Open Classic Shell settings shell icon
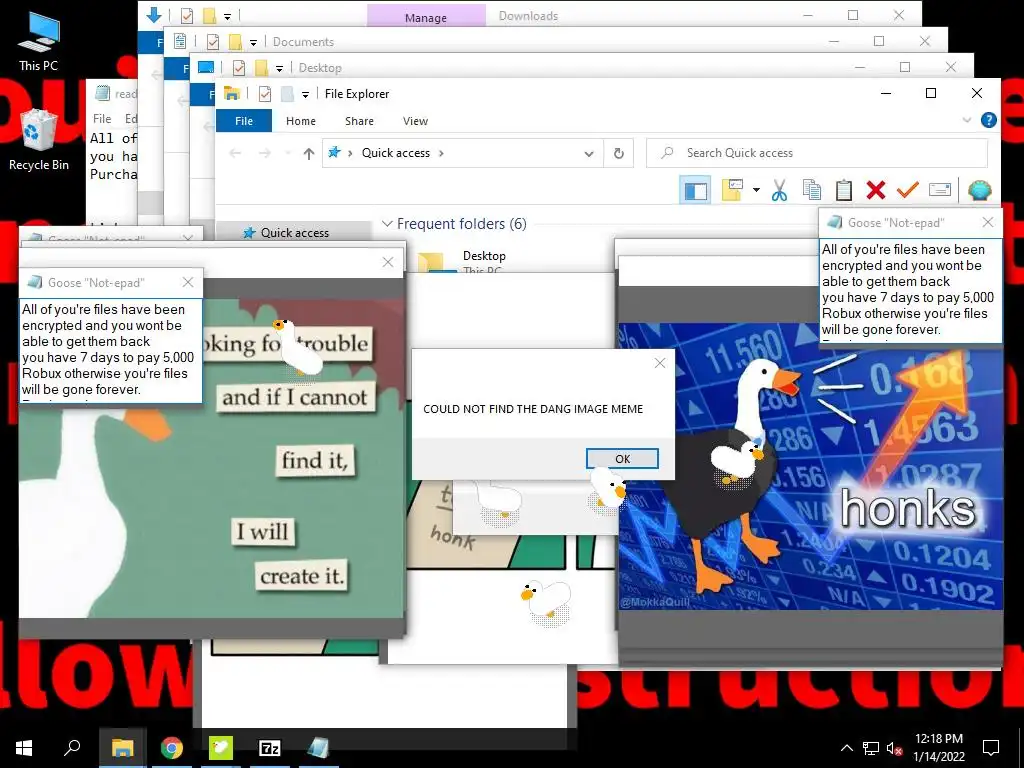The image size is (1024, 768). pos(980,190)
